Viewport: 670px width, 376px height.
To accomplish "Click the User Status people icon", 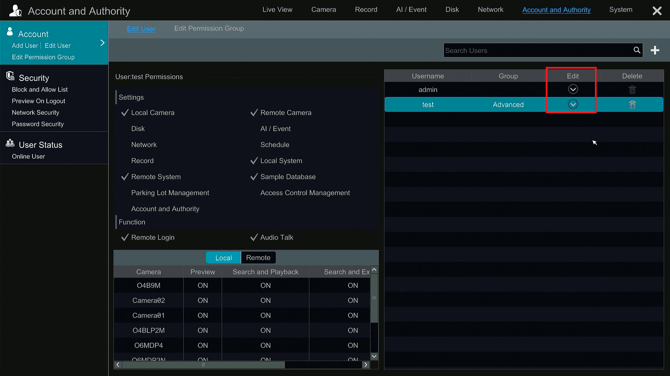I will (x=10, y=143).
